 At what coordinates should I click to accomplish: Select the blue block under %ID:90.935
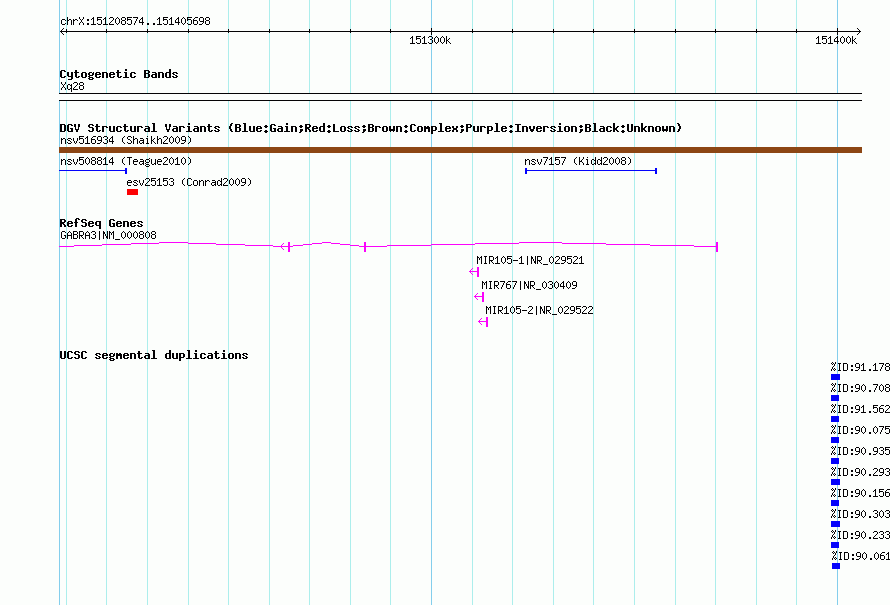(834, 461)
